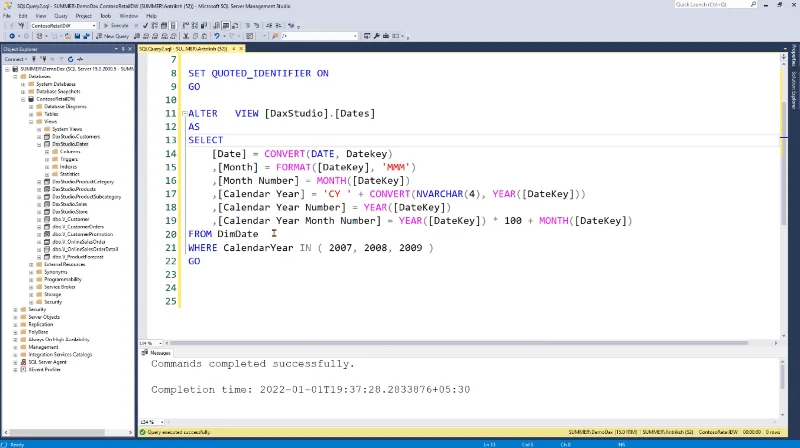The image size is (800, 448).
Task: Click the Refresh icon in Object Explorer
Action: 70,59
